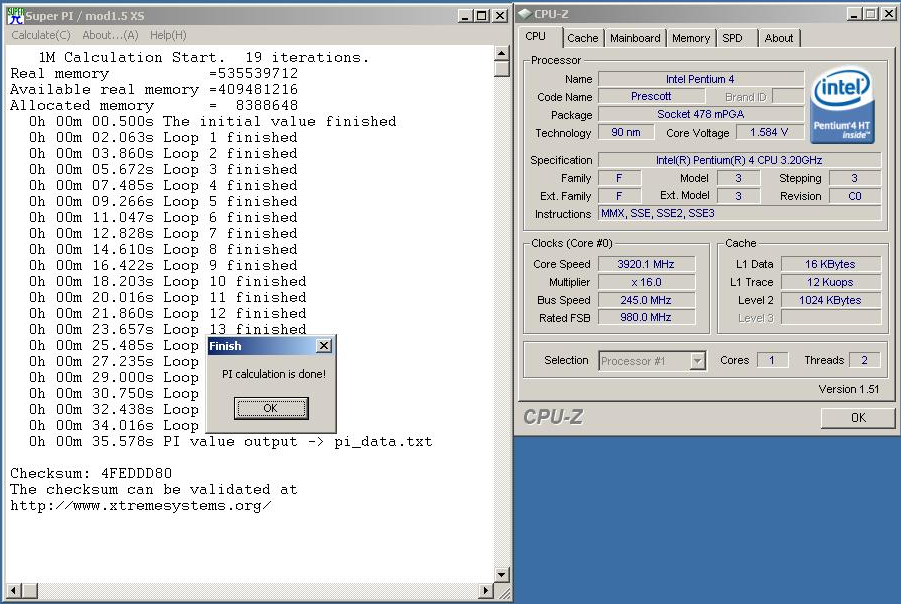Click the Family value 'F'
Screen dimensions: 901x604
(x=619, y=178)
